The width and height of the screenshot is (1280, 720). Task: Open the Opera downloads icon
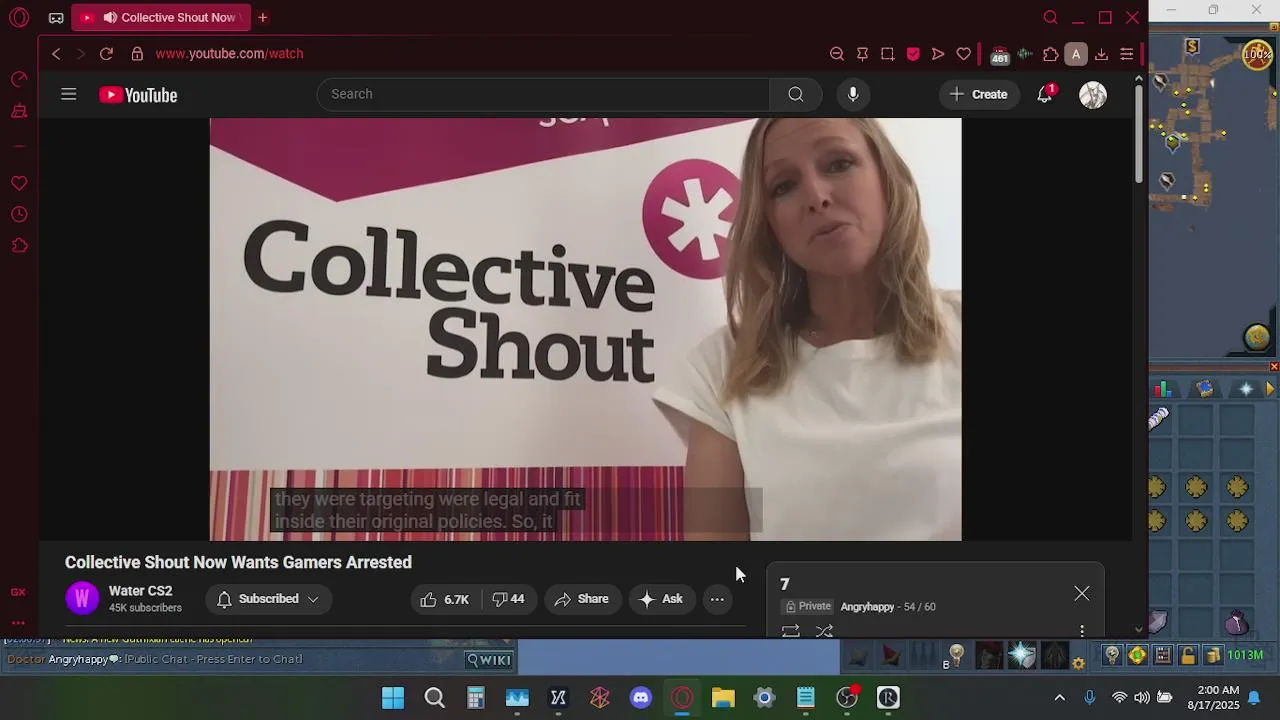1101,54
